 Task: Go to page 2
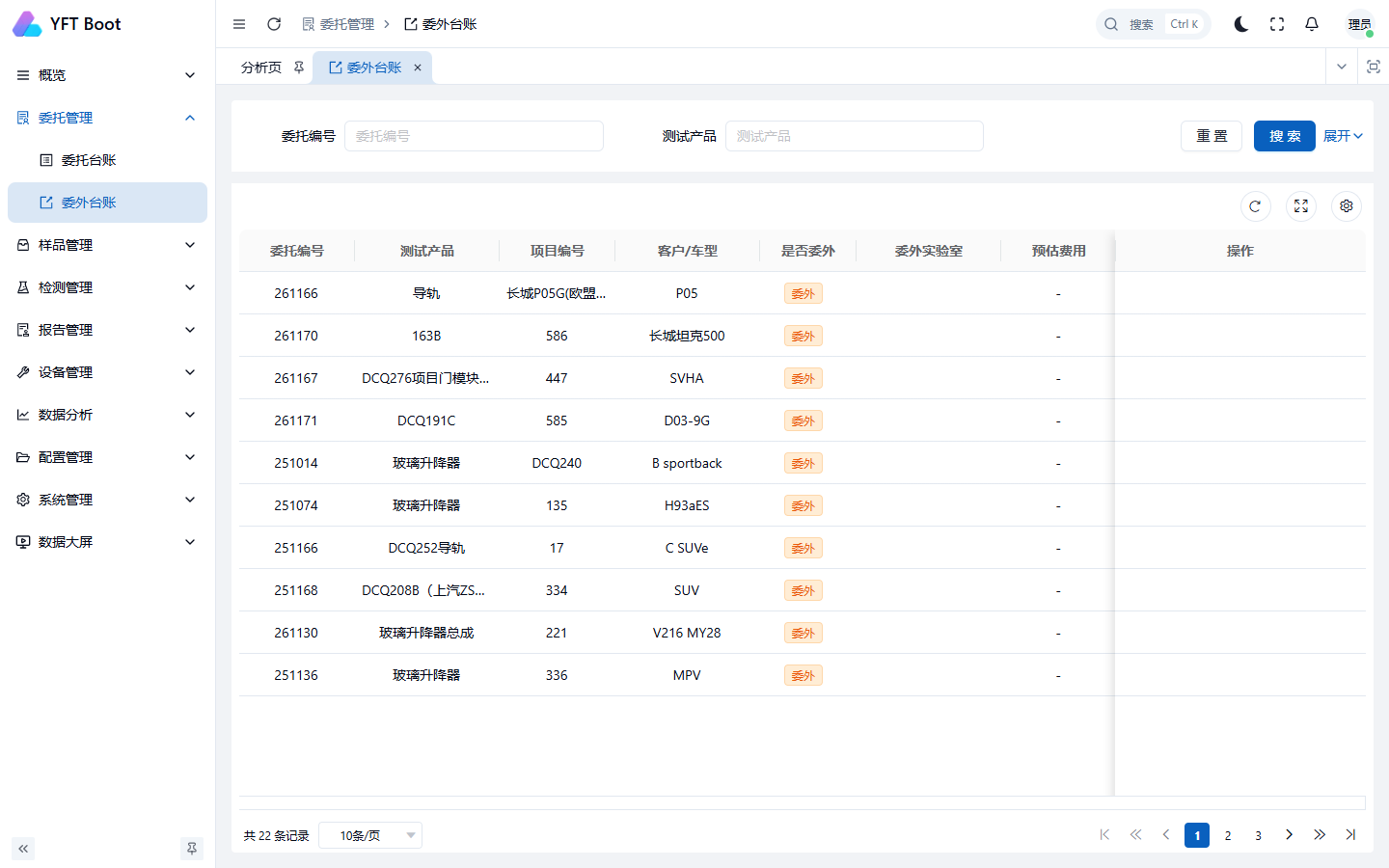coord(1228,835)
